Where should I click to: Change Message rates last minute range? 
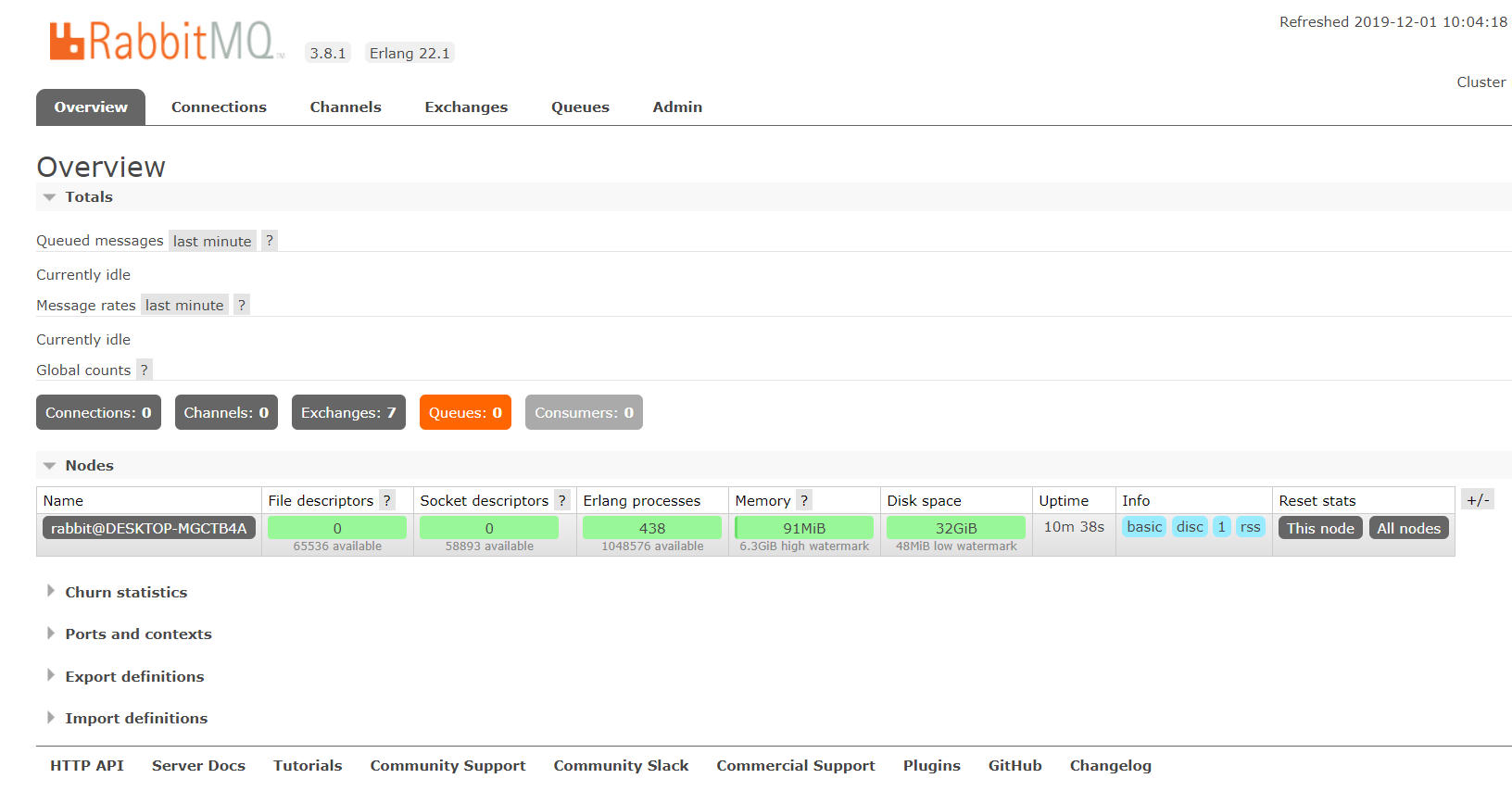(184, 306)
